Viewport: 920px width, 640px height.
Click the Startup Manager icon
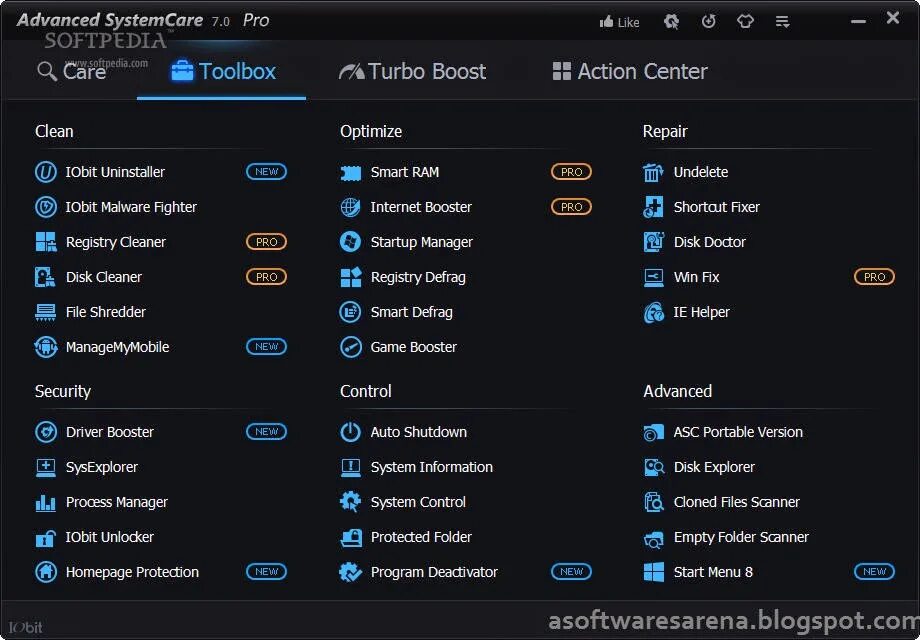(x=351, y=242)
